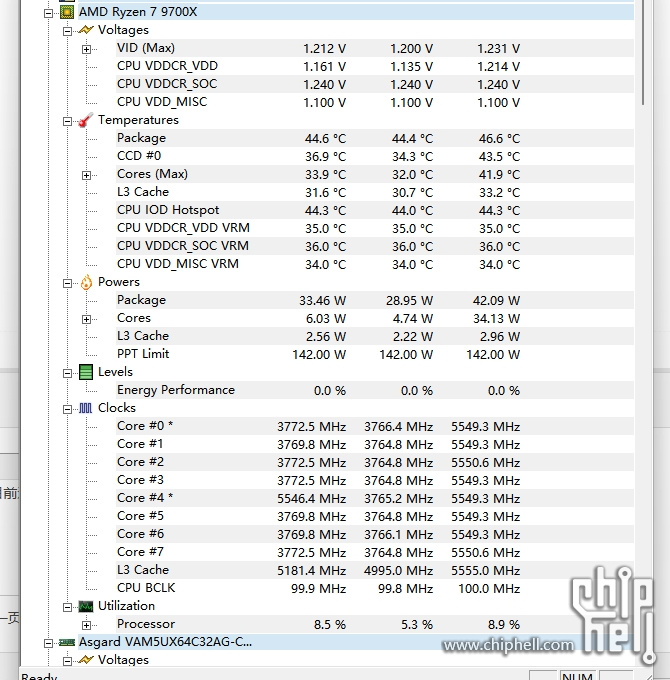Click the Powers flame icon
Screen dimensions: 670x680
[86, 282]
